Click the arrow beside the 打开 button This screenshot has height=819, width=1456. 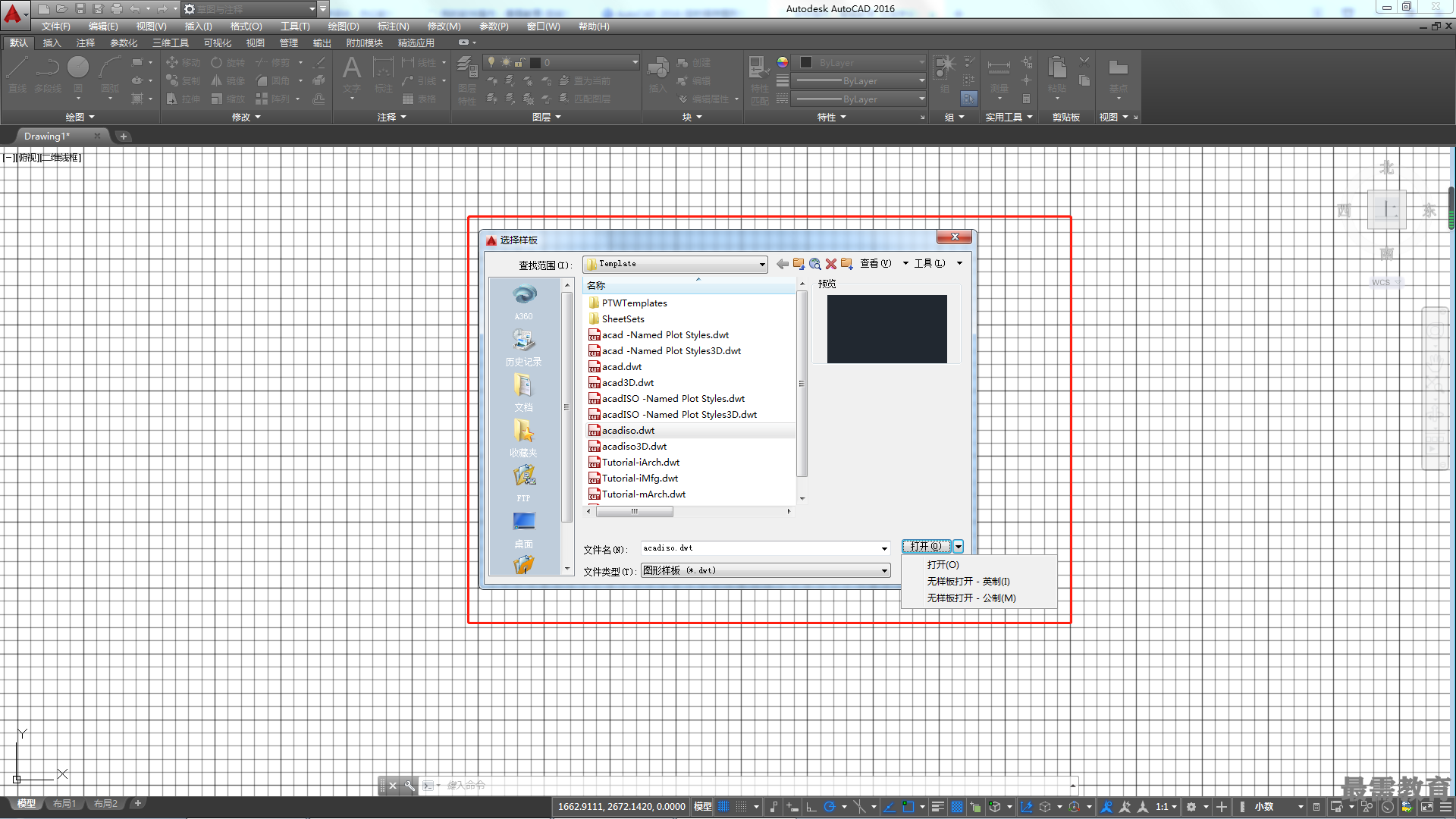point(959,547)
